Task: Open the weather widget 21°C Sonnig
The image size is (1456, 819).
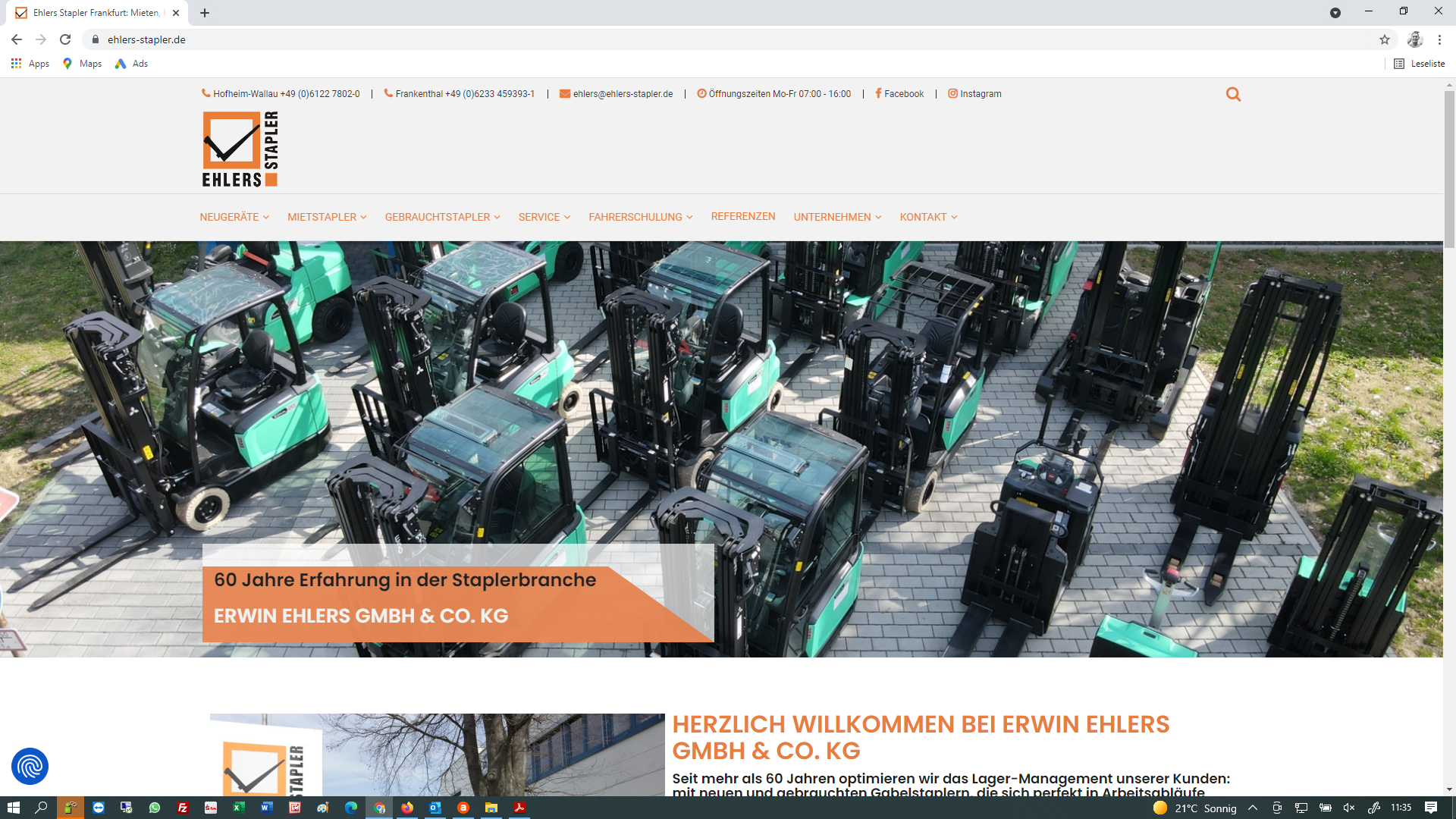Action: pyautogui.click(x=1194, y=808)
